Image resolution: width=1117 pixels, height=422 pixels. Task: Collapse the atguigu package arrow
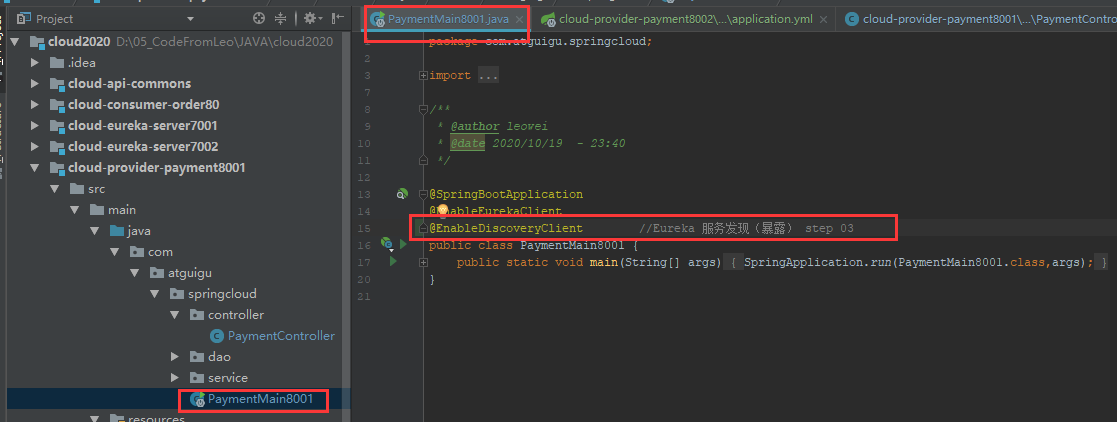point(135,273)
